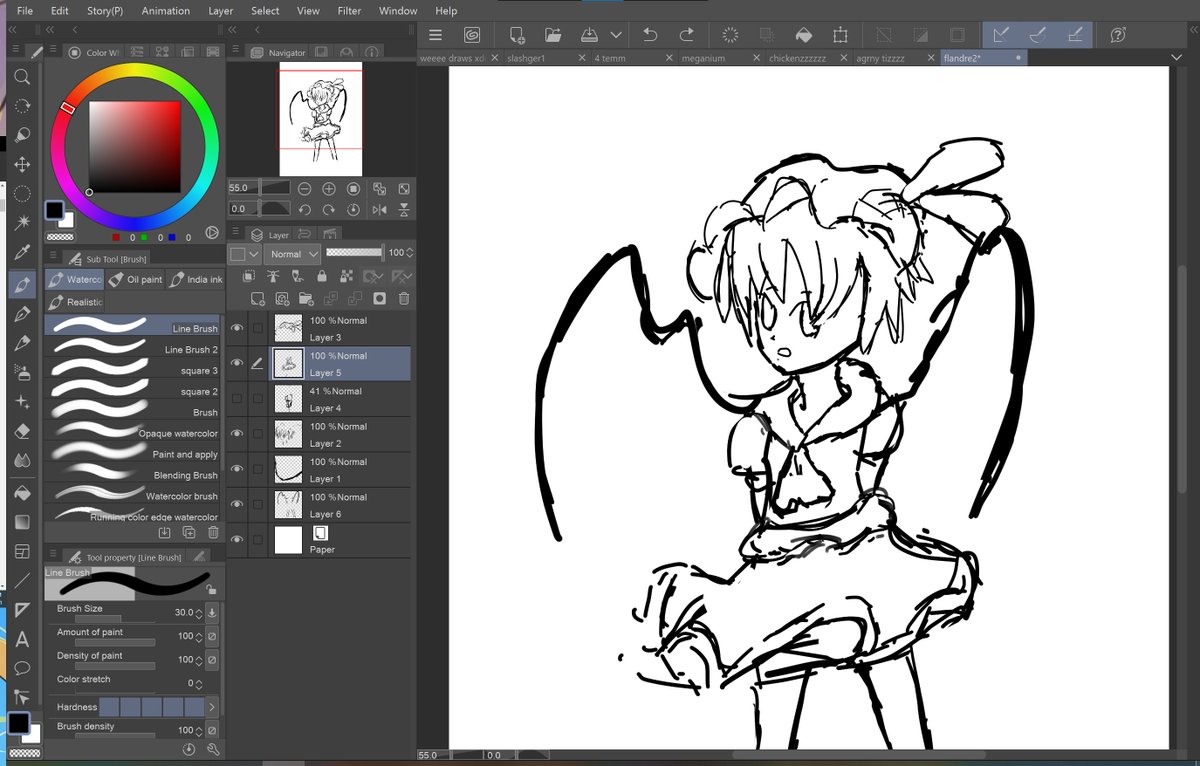This screenshot has height=766, width=1200.
Task: Click the Clear spinner icon in command bar
Action: (x=730, y=34)
